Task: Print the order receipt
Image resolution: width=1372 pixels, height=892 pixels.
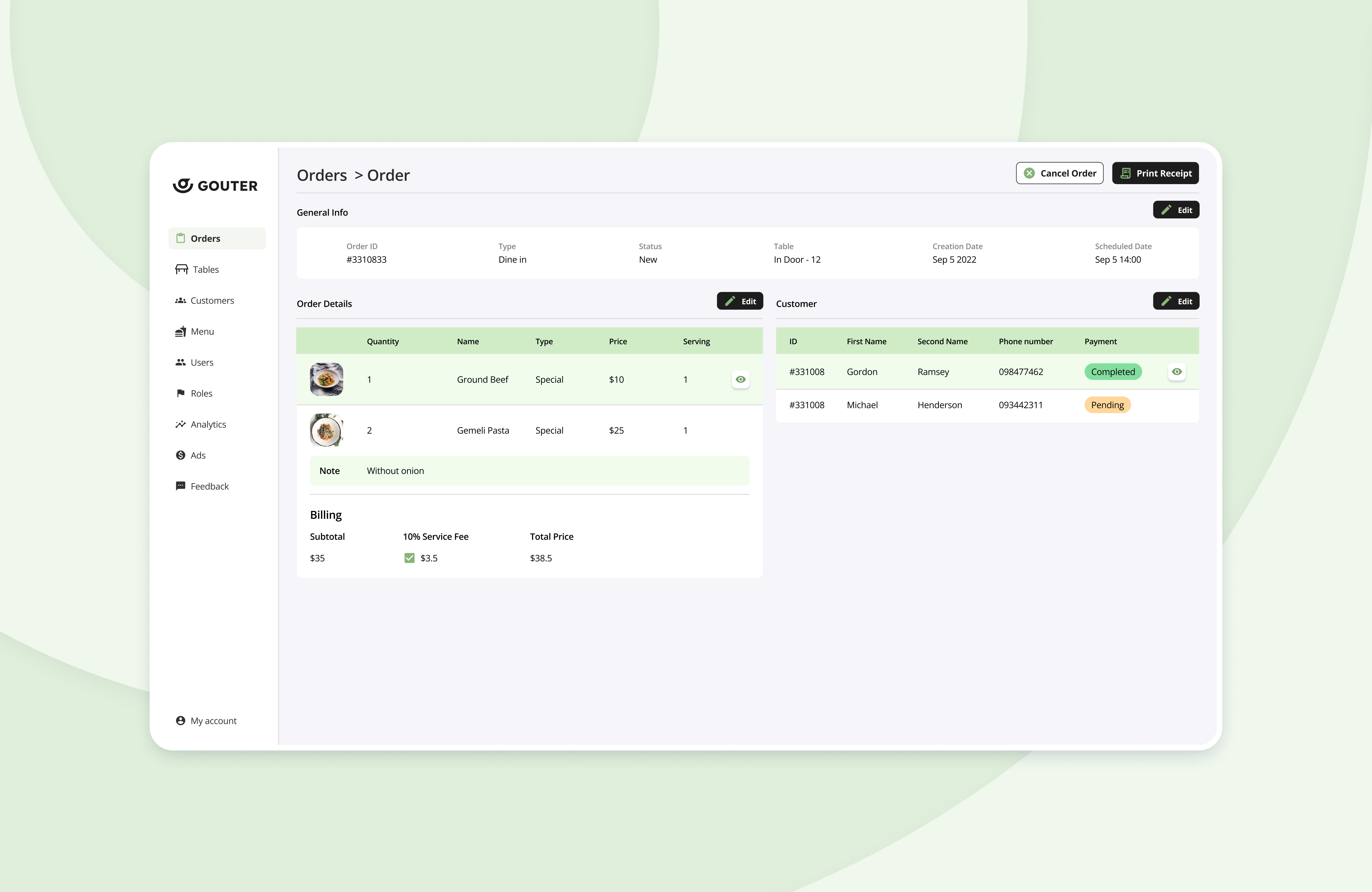Action: (x=1155, y=173)
